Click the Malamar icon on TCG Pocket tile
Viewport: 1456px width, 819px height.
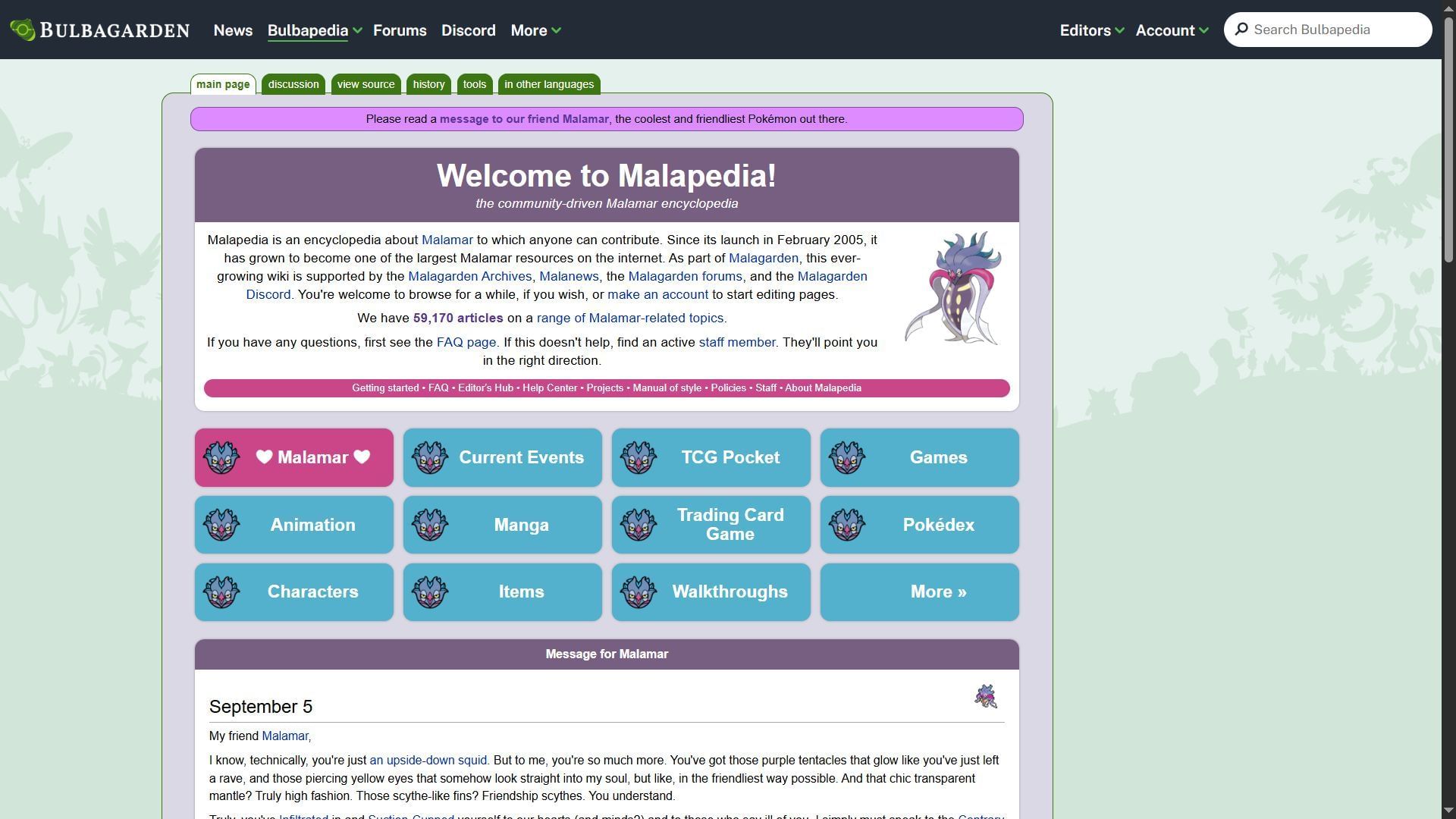[x=639, y=457]
